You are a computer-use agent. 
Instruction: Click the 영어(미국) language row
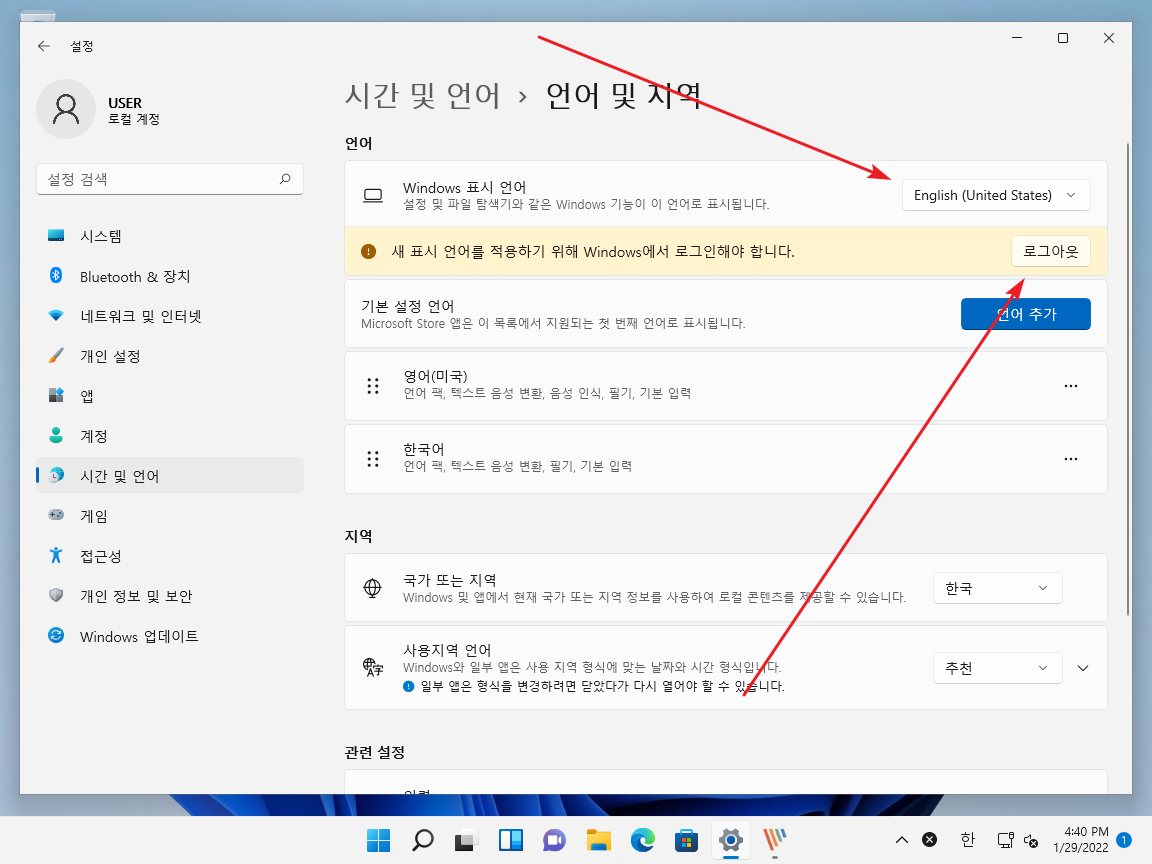[x=725, y=386]
